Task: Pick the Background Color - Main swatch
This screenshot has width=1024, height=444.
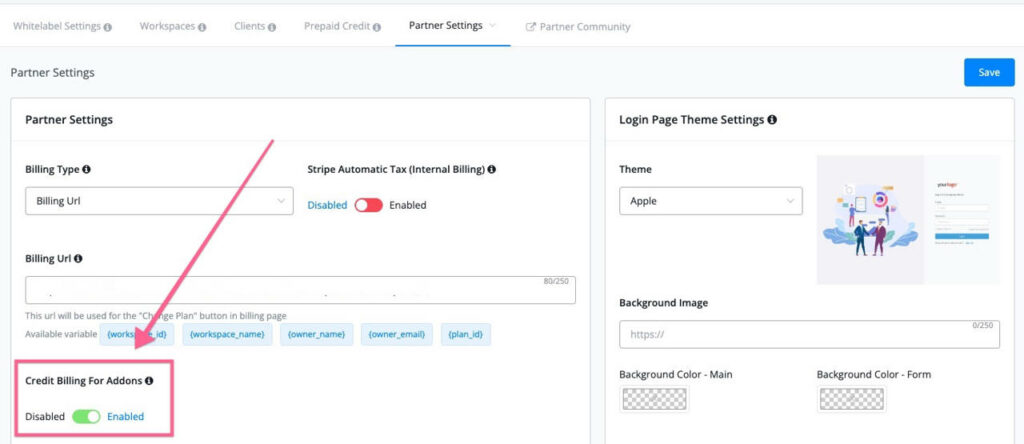Action: (x=654, y=400)
